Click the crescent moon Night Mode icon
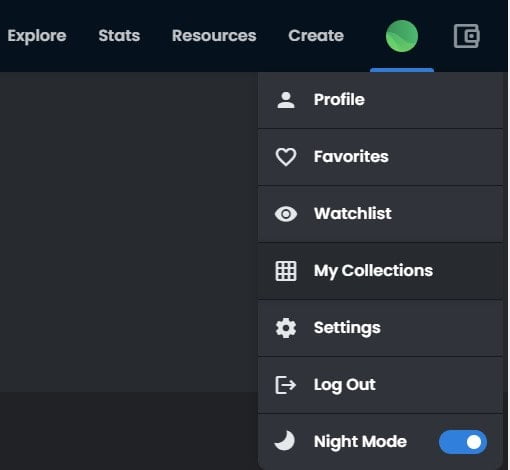 (x=285, y=440)
